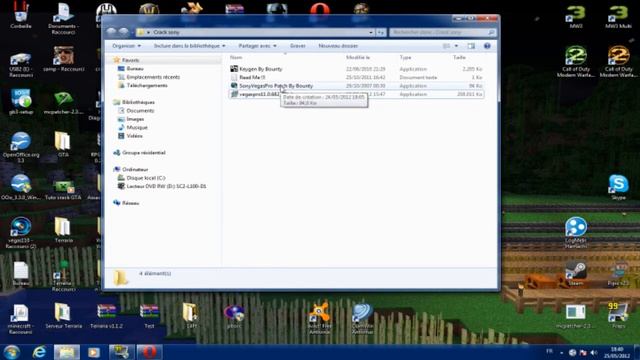
Task: Open Téléchargements in the navigation pane
Action: (x=147, y=86)
